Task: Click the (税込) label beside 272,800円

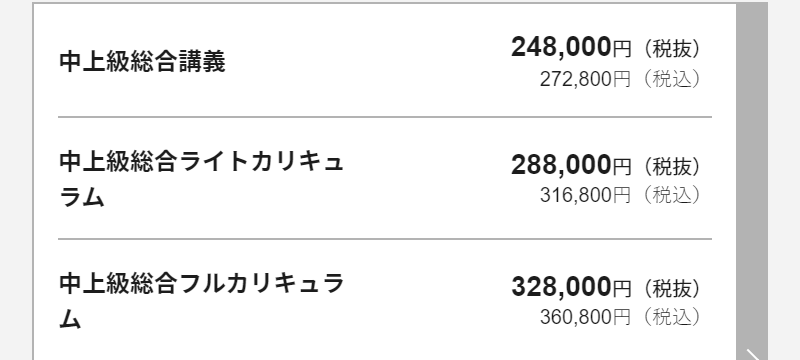Action: click(x=671, y=79)
